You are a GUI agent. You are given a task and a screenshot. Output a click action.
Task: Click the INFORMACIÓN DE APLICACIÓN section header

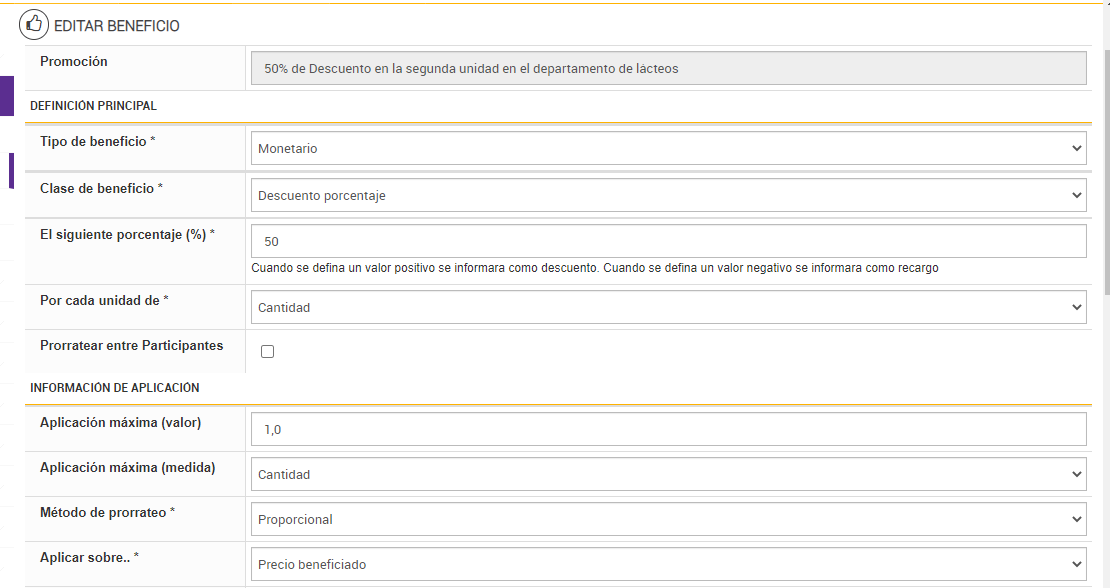(115, 387)
